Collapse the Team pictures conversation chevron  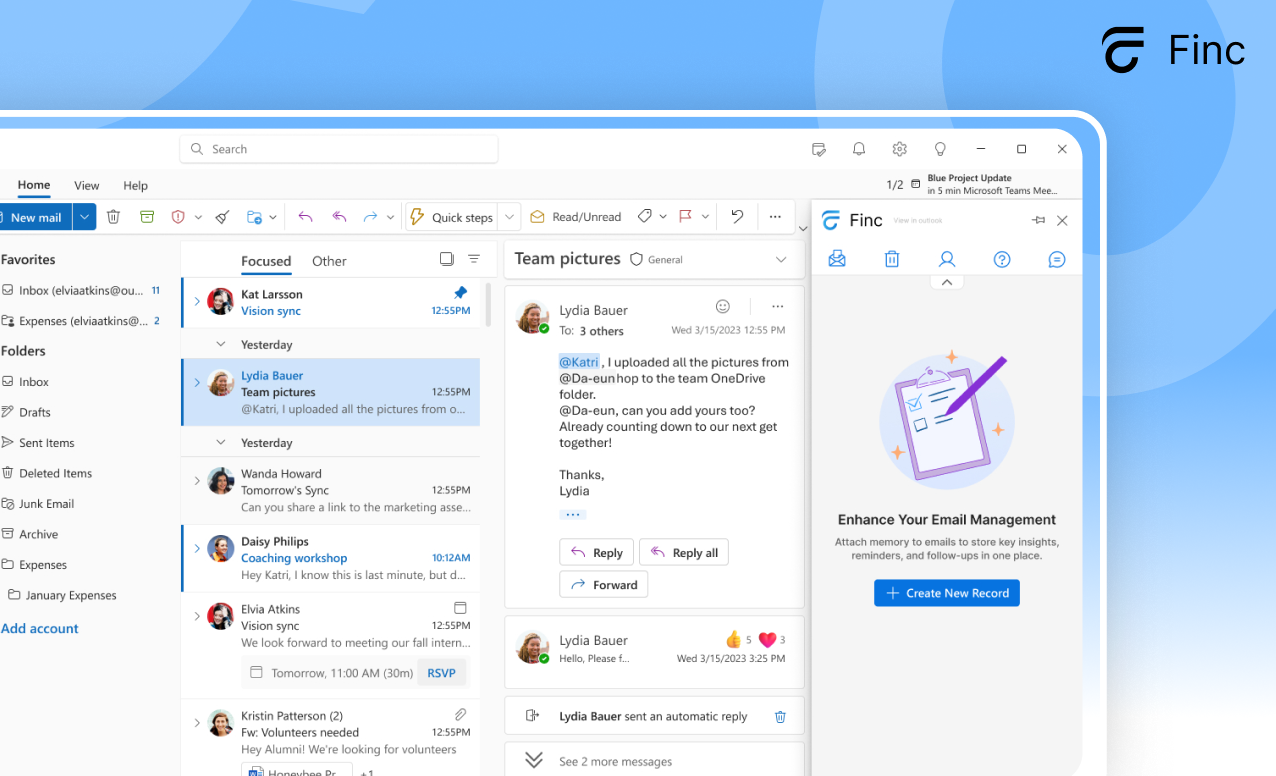click(781, 260)
